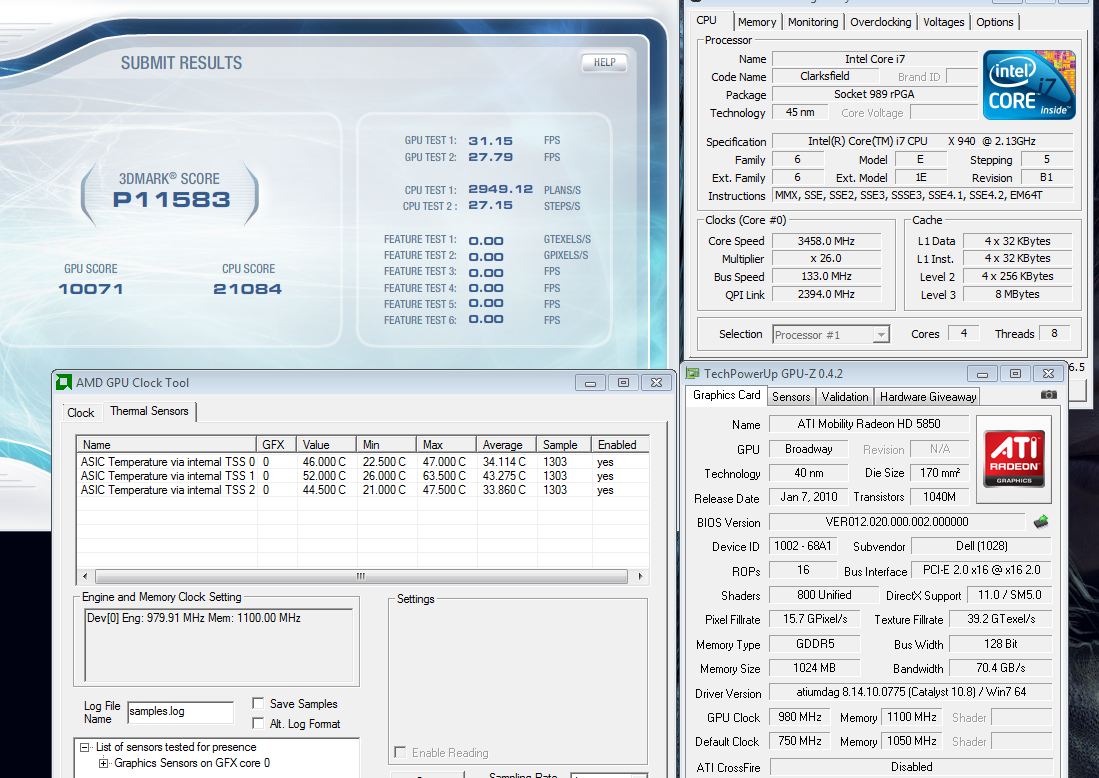Click the Memory Size value 1024 MB
Screen dimensions: 1099x778
(x=814, y=668)
